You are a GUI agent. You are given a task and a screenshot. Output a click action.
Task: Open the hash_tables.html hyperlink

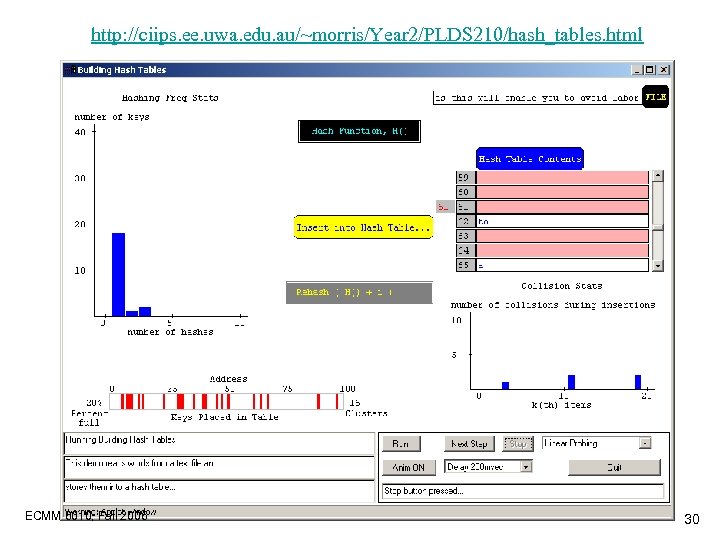[x=367, y=34]
